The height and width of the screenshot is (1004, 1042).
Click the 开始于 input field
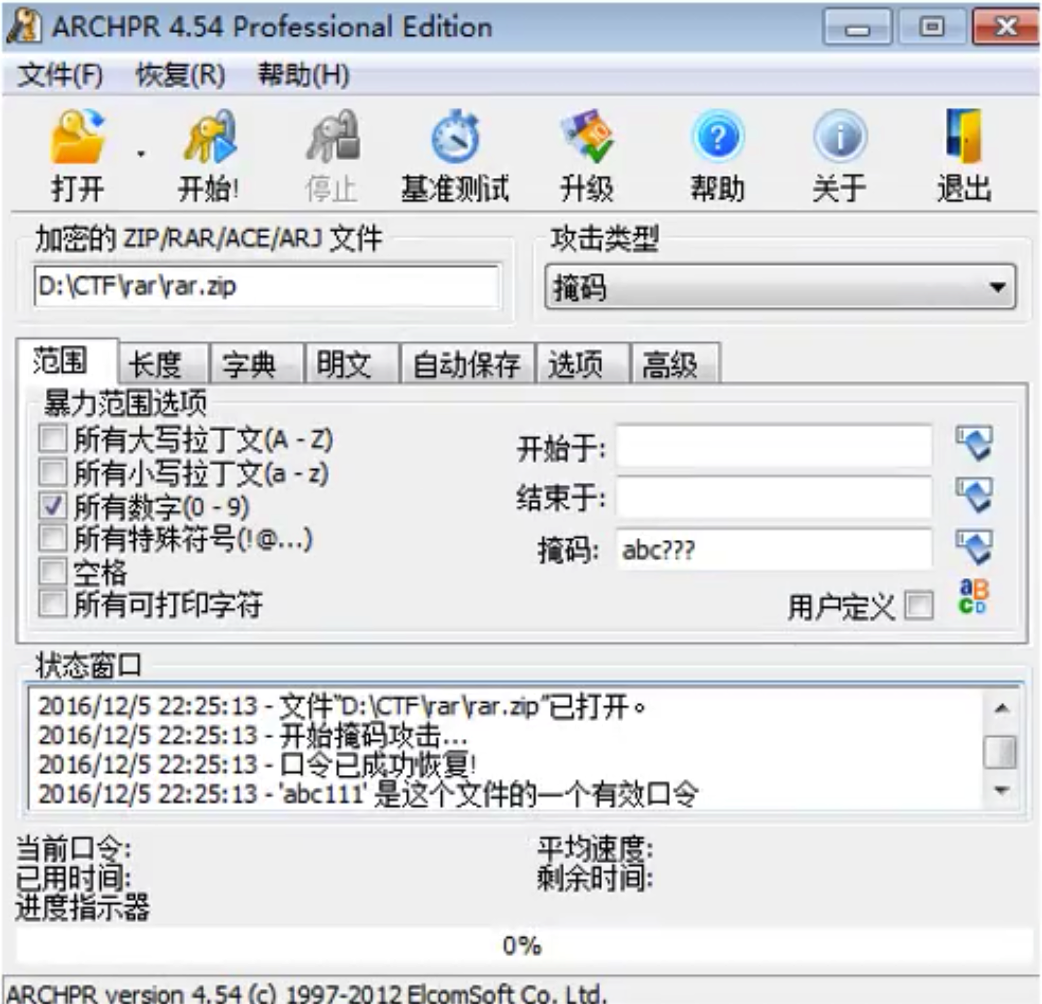point(774,446)
